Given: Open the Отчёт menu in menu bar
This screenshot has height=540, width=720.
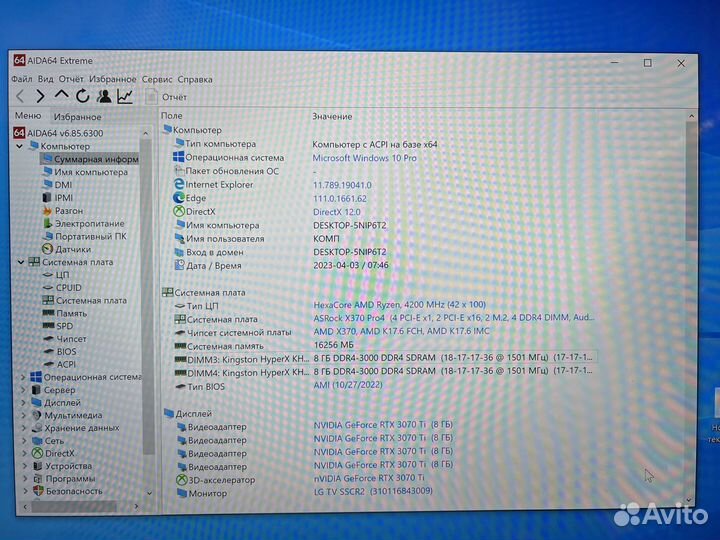Looking at the screenshot, I should click(x=71, y=79).
